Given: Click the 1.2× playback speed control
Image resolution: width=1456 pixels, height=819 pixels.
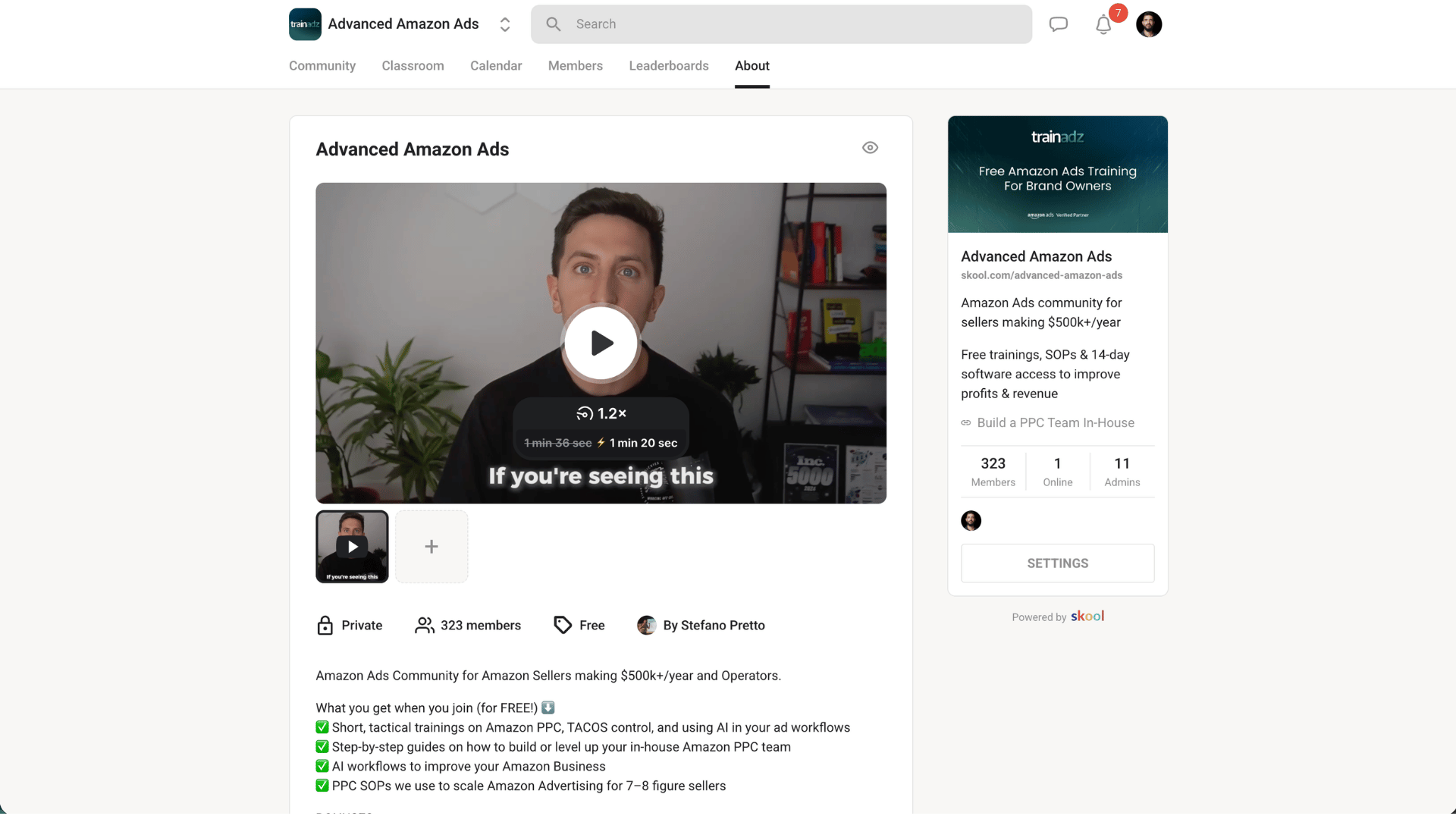Looking at the screenshot, I should click(x=601, y=413).
